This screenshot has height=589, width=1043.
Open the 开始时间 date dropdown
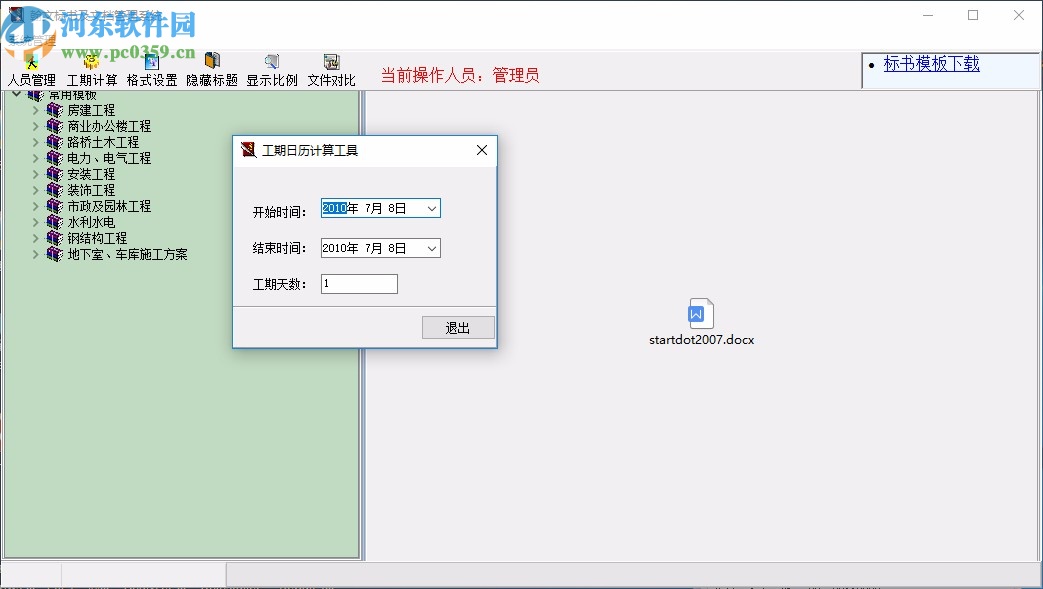pyautogui.click(x=432, y=208)
